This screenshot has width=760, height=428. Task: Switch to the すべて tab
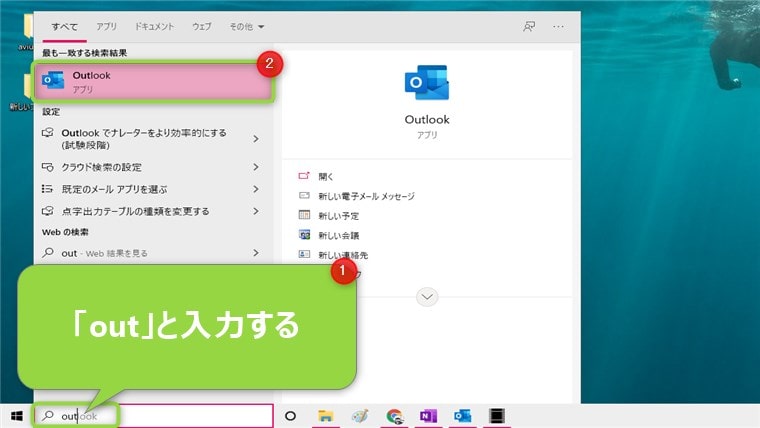64,27
